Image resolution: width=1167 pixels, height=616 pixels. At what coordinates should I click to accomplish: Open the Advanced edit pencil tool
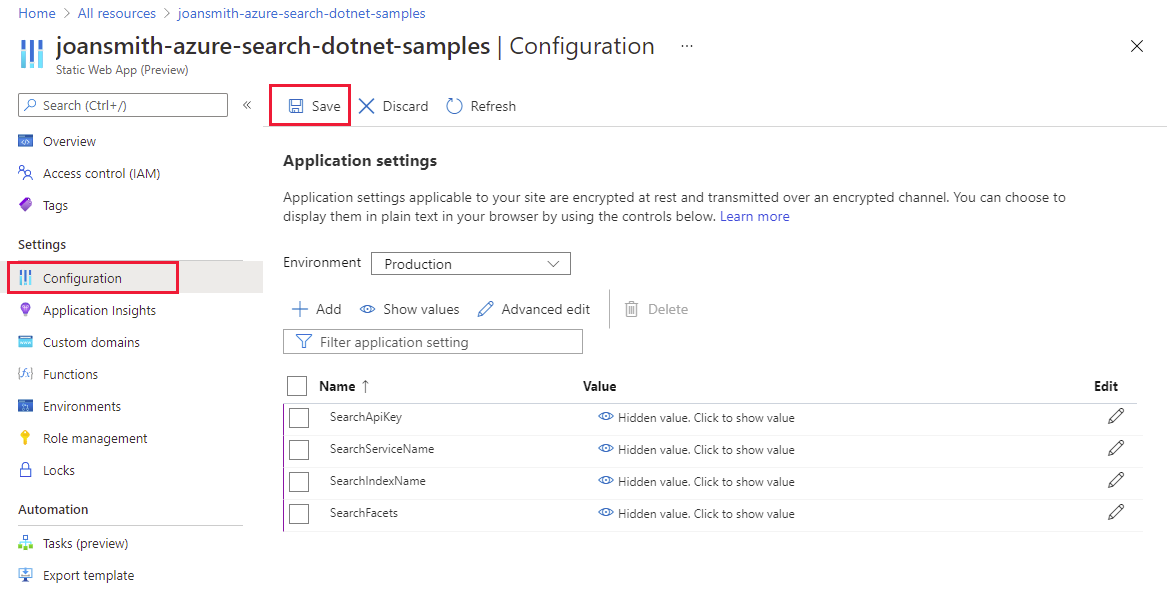tap(486, 309)
